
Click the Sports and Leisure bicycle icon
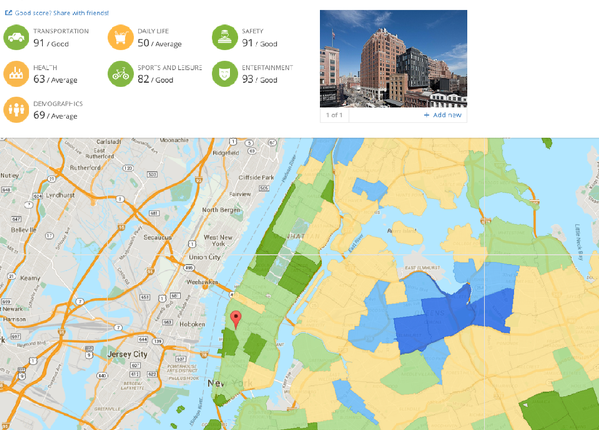pyautogui.click(x=120, y=73)
